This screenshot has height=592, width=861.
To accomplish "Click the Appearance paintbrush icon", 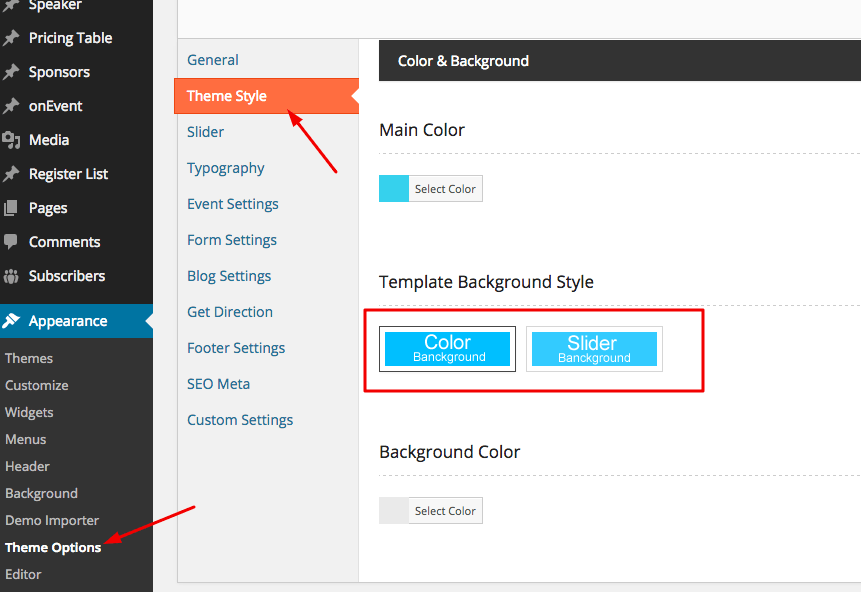I will coord(11,321).
